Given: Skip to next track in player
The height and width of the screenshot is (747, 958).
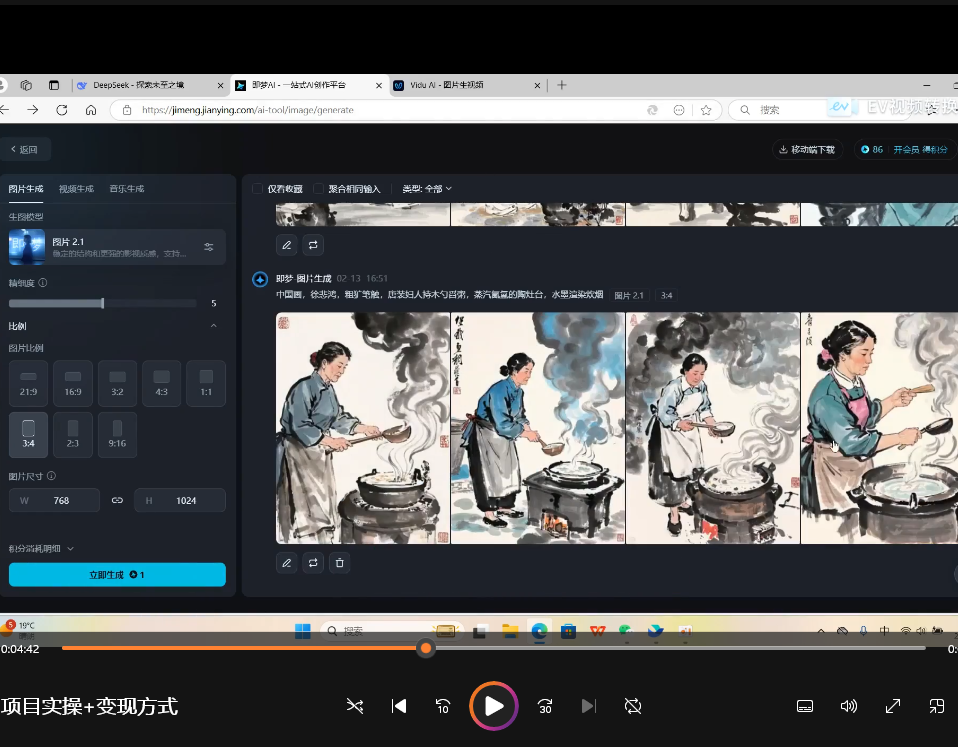Looking at the screenshot, I should click(588, 707).
